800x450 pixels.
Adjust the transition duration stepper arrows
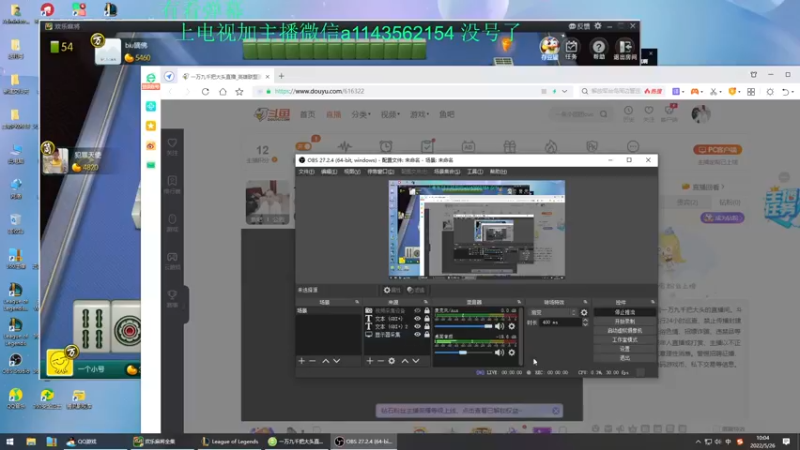[x=585, y=322]
